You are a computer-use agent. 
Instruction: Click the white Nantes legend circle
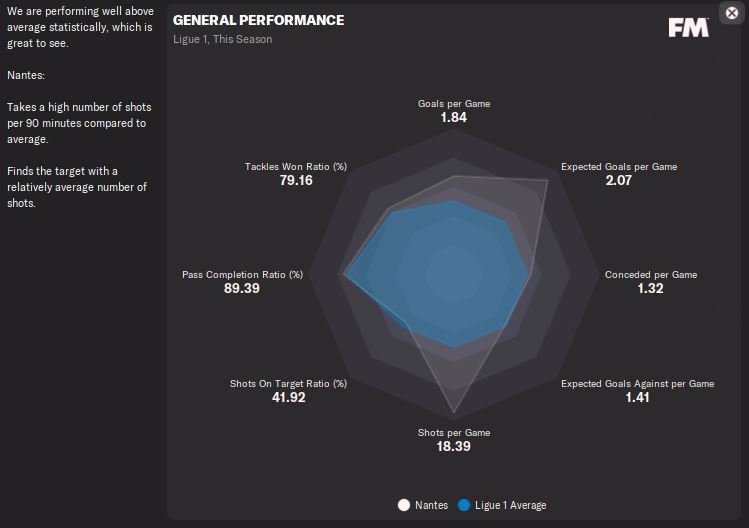point(404,505)
